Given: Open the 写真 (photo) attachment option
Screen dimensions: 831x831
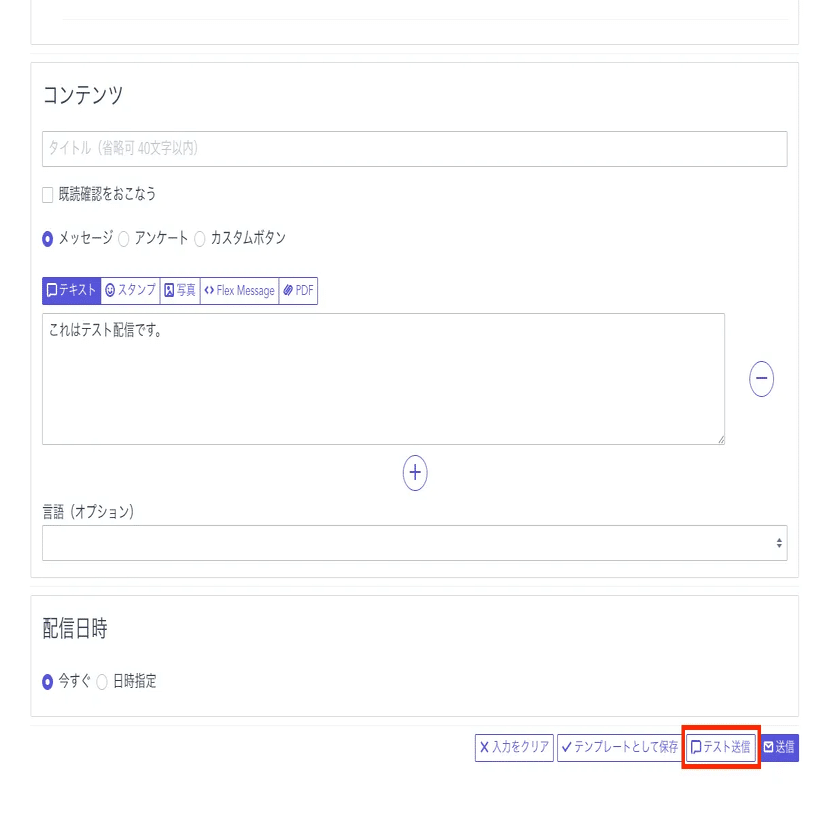Looking at the screenshot, I should 170,290.
